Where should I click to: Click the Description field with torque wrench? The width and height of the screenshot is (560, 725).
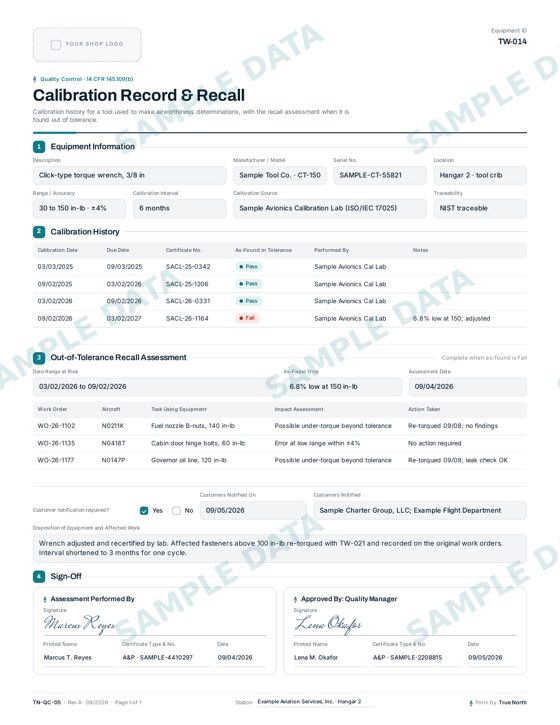pyautogui.click(x=129, y=175)
